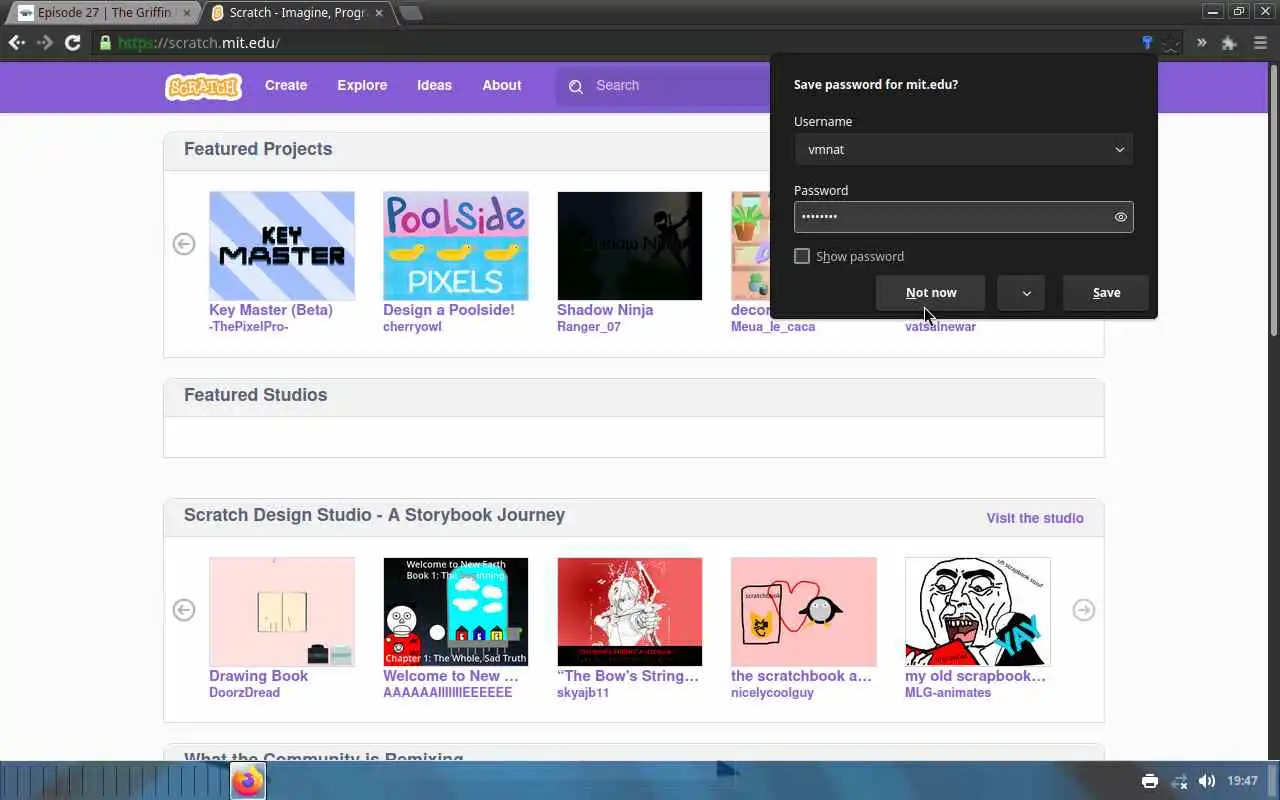Open the Explore menu item
The height and width of the screenshot is (800, 1280).
point(362,86)
